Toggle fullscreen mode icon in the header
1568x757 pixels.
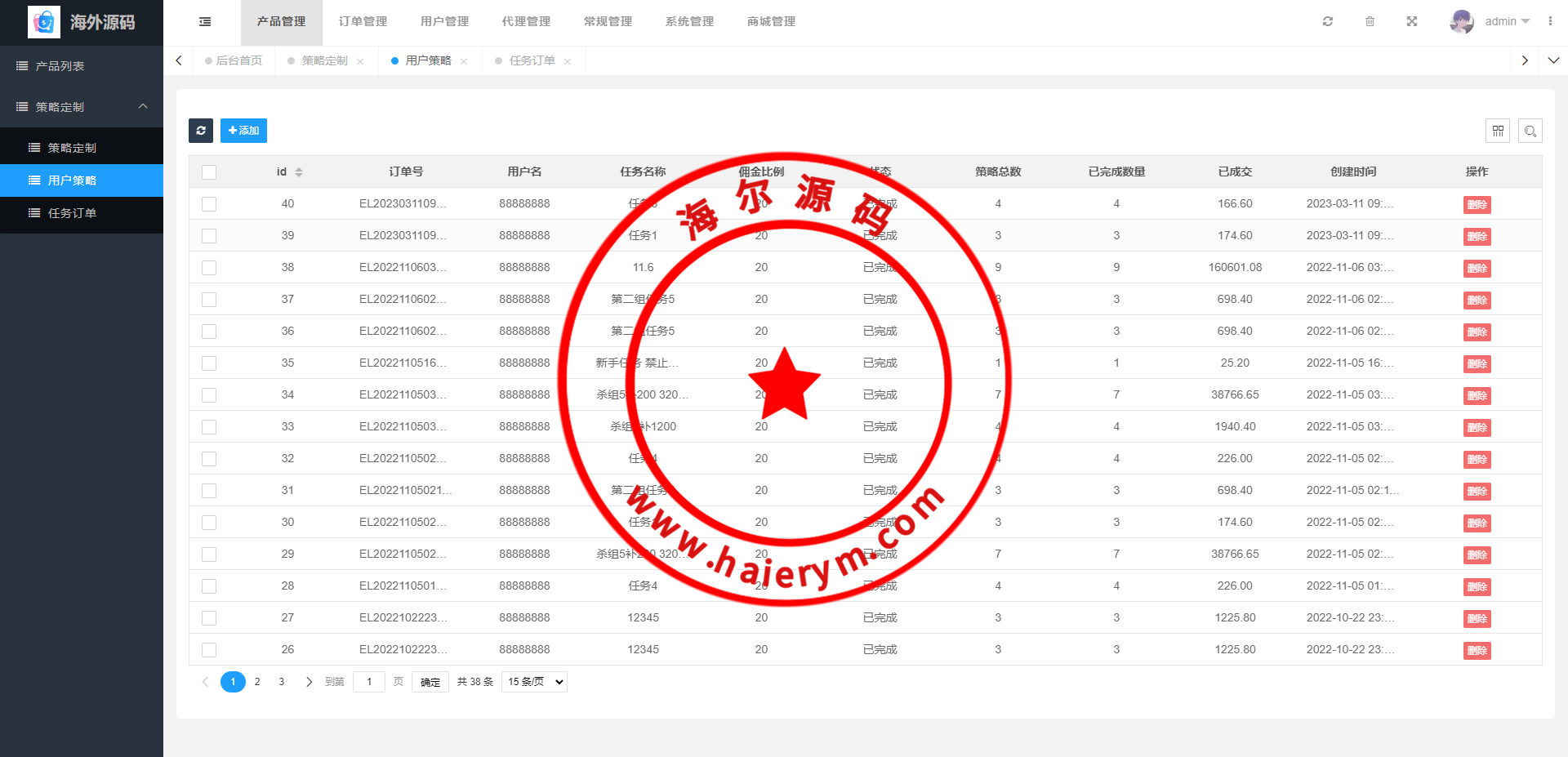1412,22
